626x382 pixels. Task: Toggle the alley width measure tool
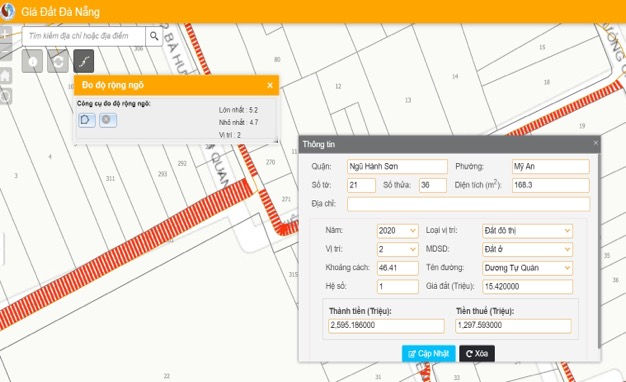click(84, 61)
